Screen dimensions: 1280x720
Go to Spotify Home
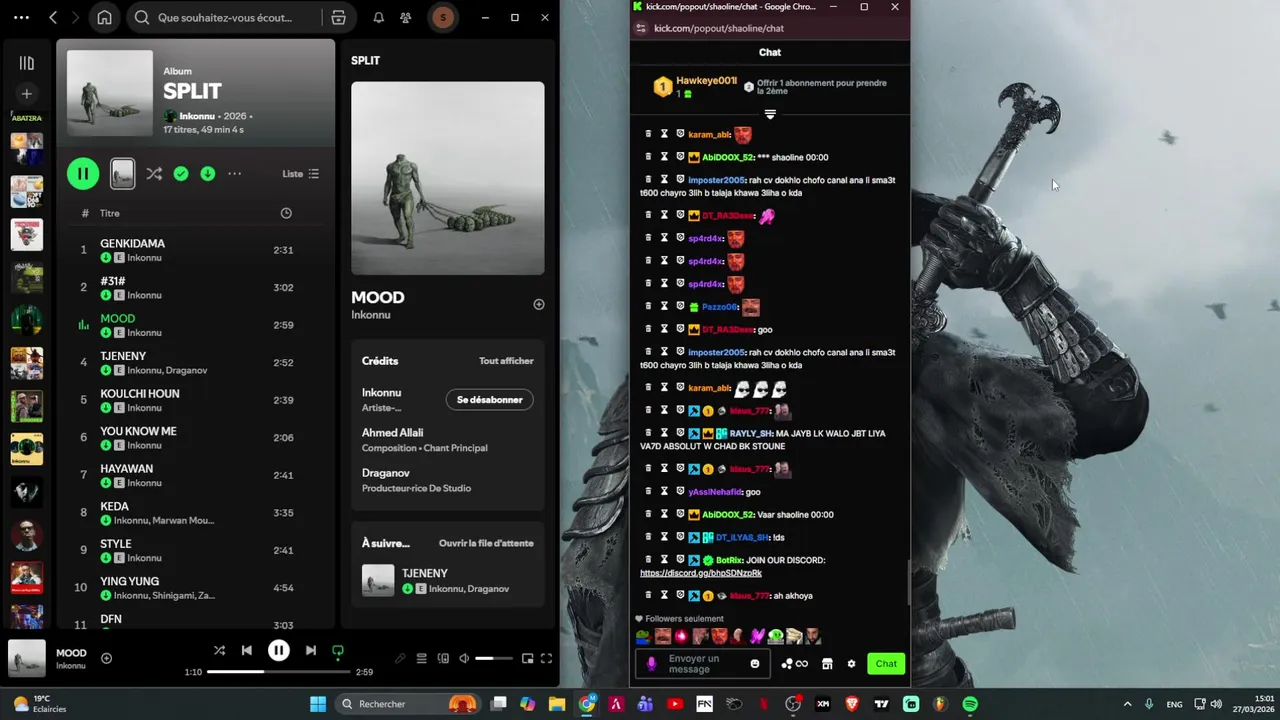tap(104, 17)
